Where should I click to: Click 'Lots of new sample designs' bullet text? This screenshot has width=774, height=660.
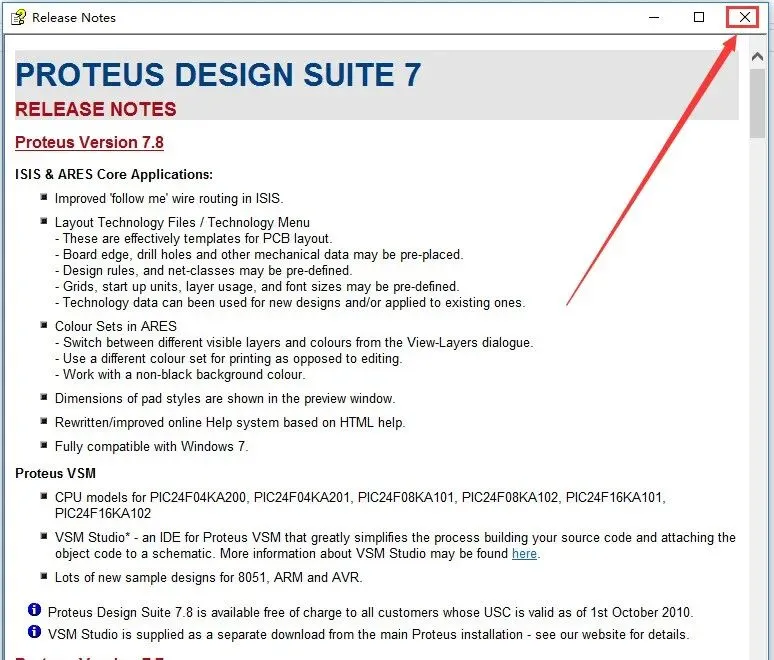[208, 577]
